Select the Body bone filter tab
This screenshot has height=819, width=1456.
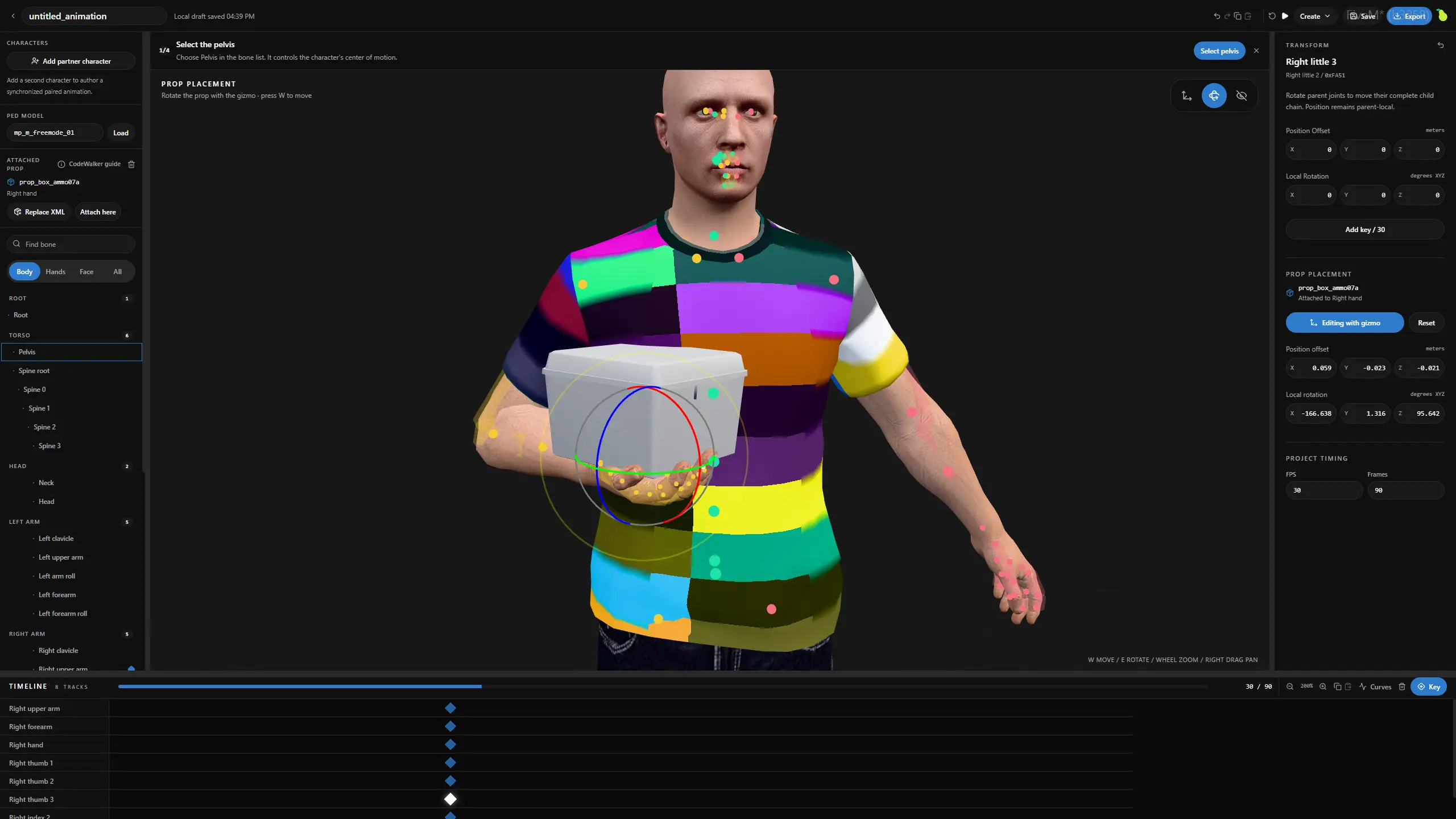pos(24,271)
